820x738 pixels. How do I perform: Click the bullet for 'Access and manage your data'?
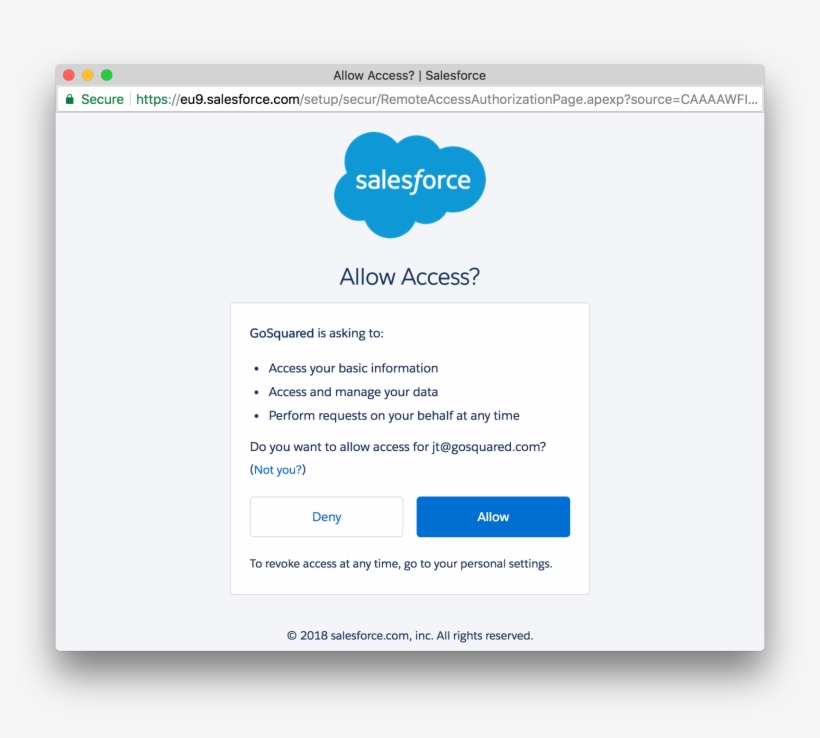pyautogui.click(x=257, y=392)
